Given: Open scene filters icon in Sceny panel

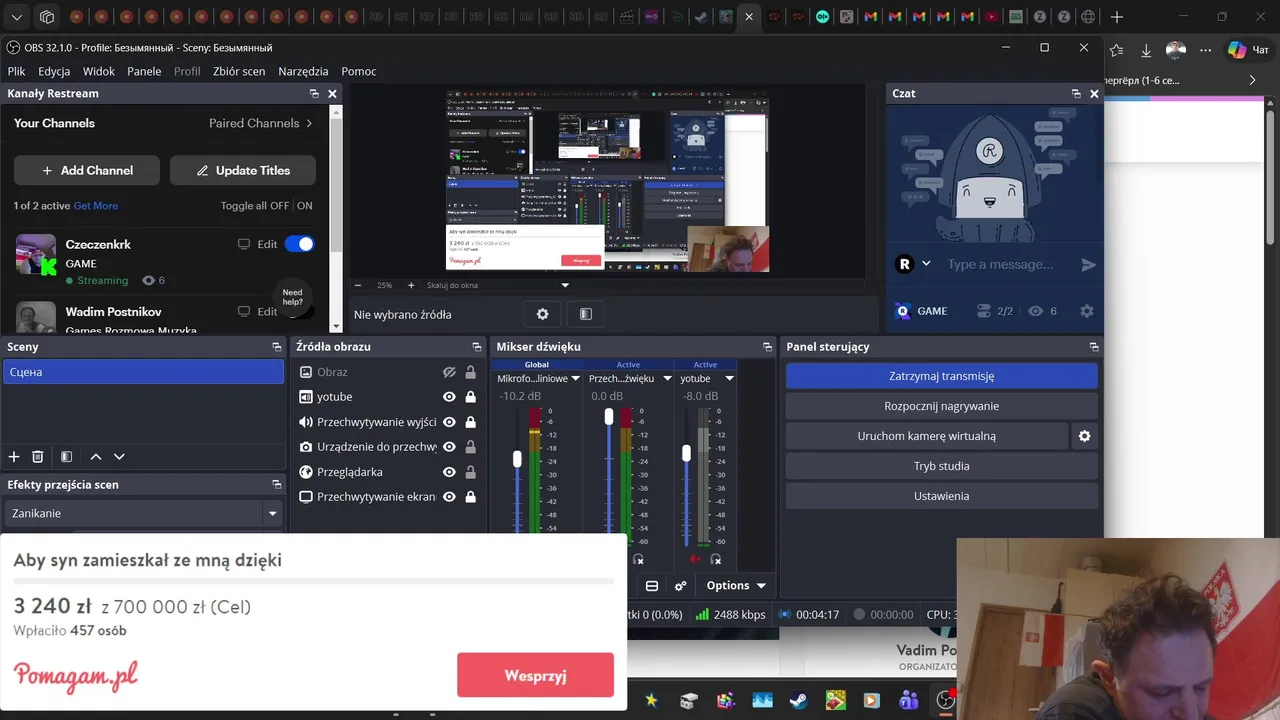Looking at the screenshot, I should [x=66, y=457].
